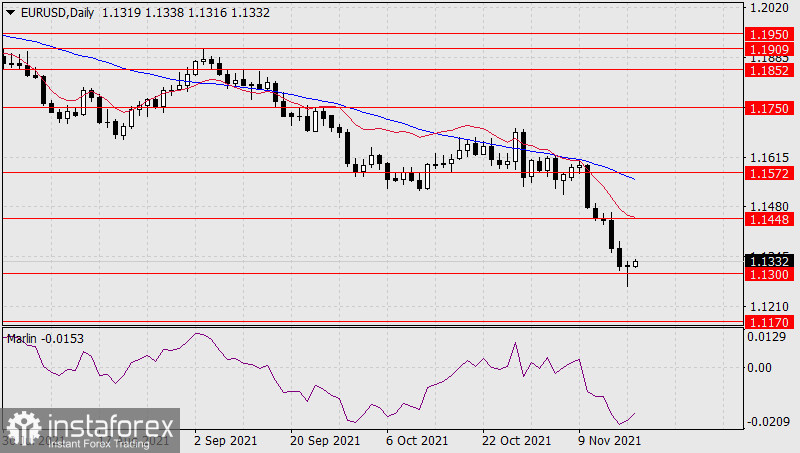Click the 22 Oct 2021 date marker

click(x=515, y=440)
